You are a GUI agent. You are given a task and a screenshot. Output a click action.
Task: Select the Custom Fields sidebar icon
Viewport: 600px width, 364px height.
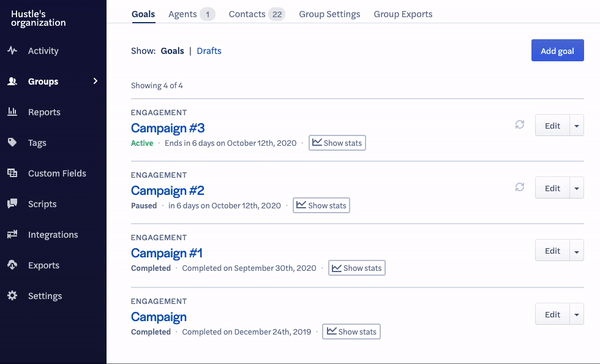tap(12, 173)
